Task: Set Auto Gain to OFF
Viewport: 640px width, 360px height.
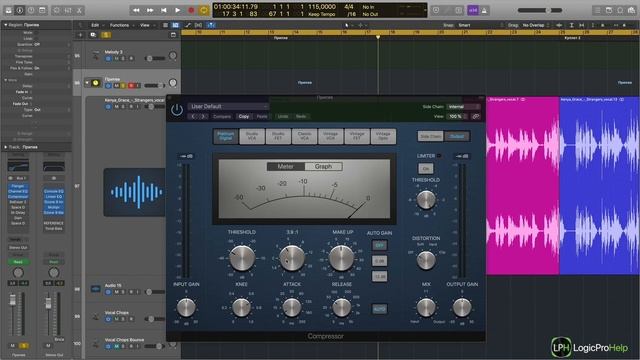Action: [380, 245]
